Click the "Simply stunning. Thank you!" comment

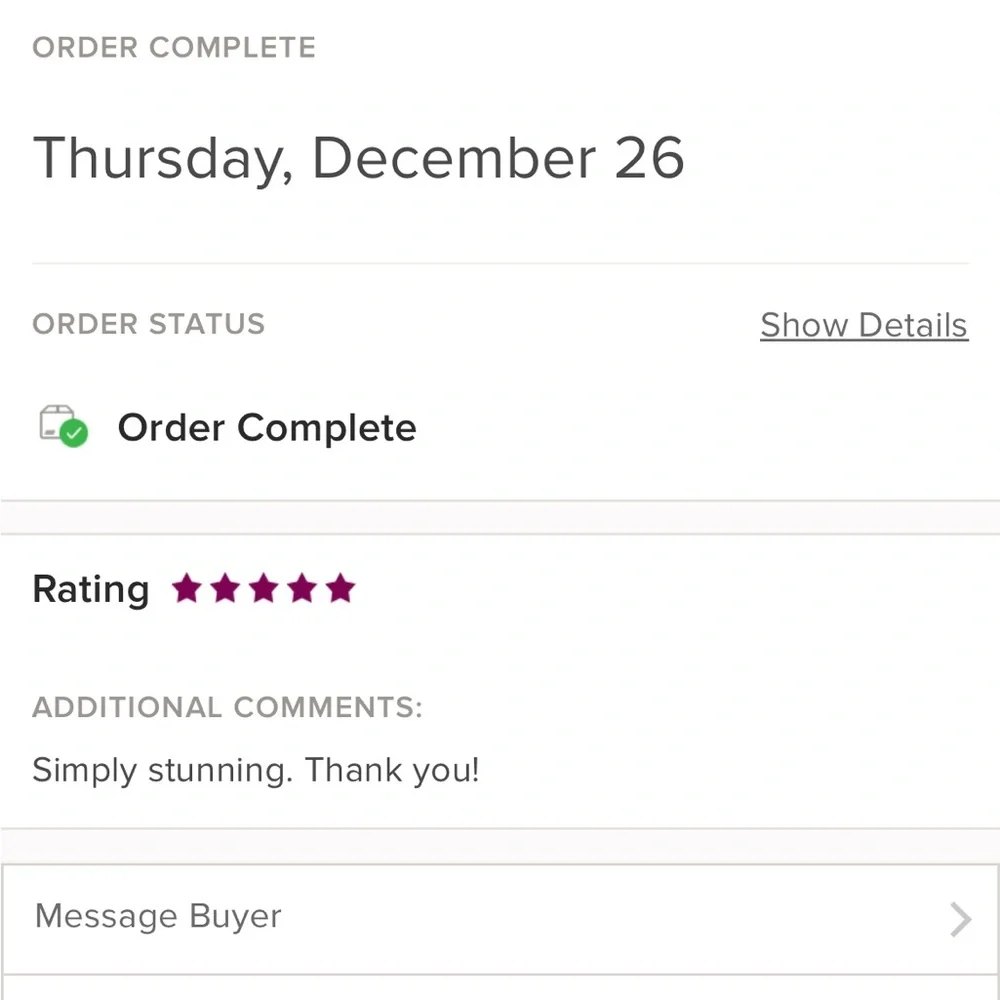[x=256, y=770]
